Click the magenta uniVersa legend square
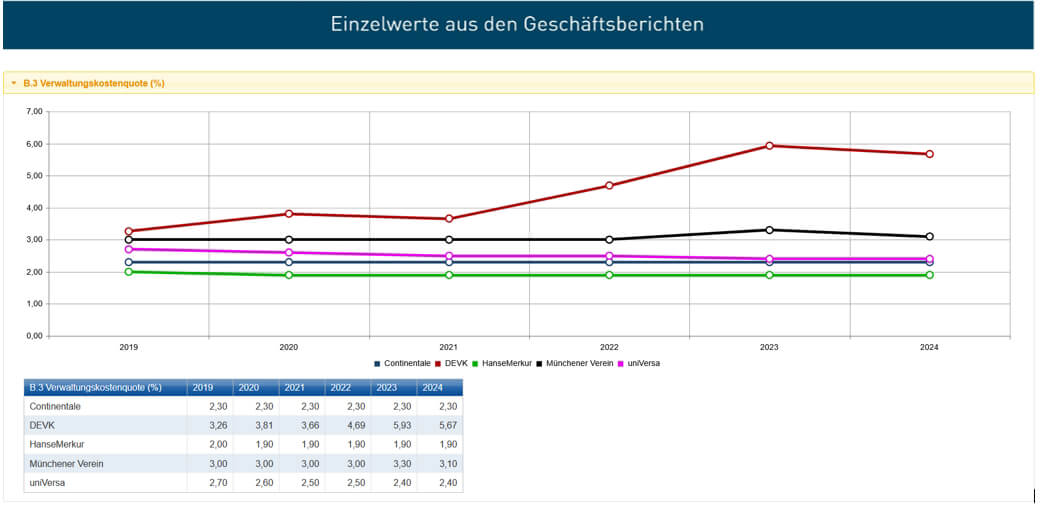This screenshot has height=509, width=1040. click(x=622, y=363)
